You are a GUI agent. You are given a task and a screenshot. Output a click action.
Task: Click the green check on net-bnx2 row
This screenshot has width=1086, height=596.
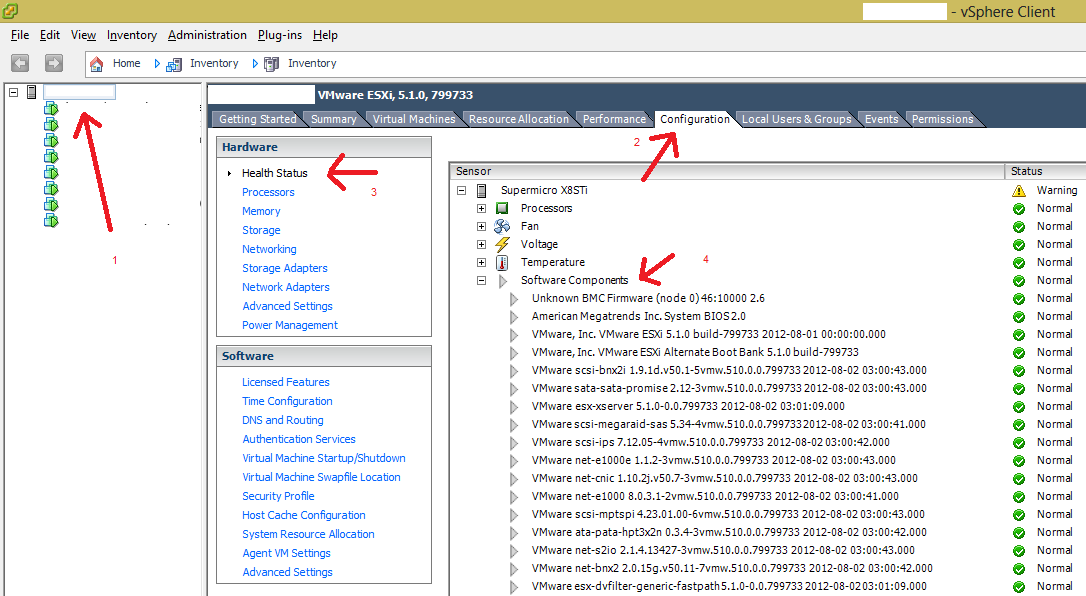click(1019, 568)
